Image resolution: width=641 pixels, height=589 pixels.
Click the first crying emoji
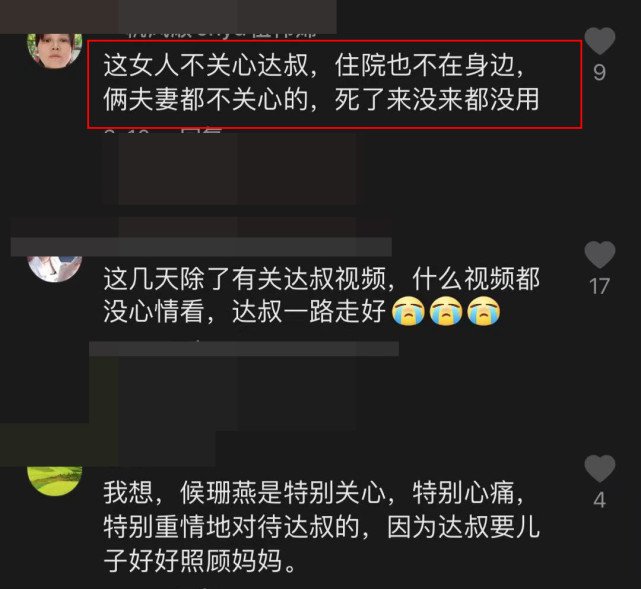pos(408,311)
